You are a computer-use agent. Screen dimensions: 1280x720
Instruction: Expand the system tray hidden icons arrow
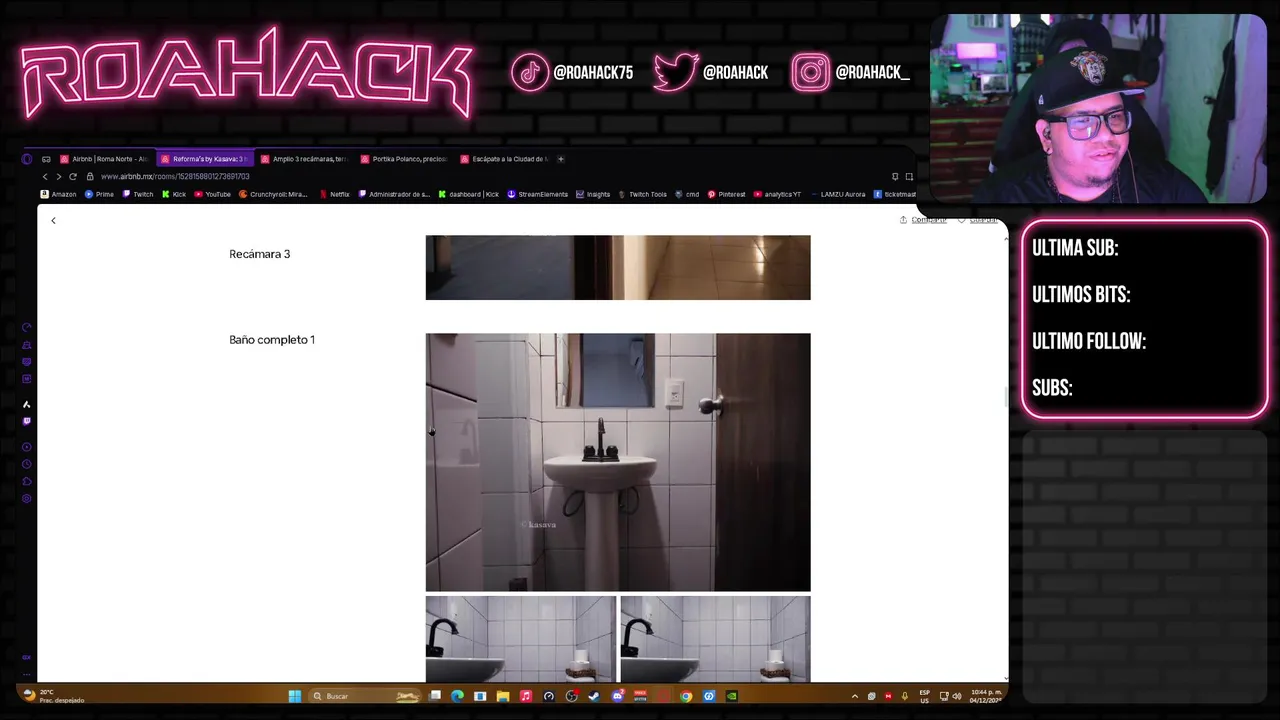coord(855,696)
